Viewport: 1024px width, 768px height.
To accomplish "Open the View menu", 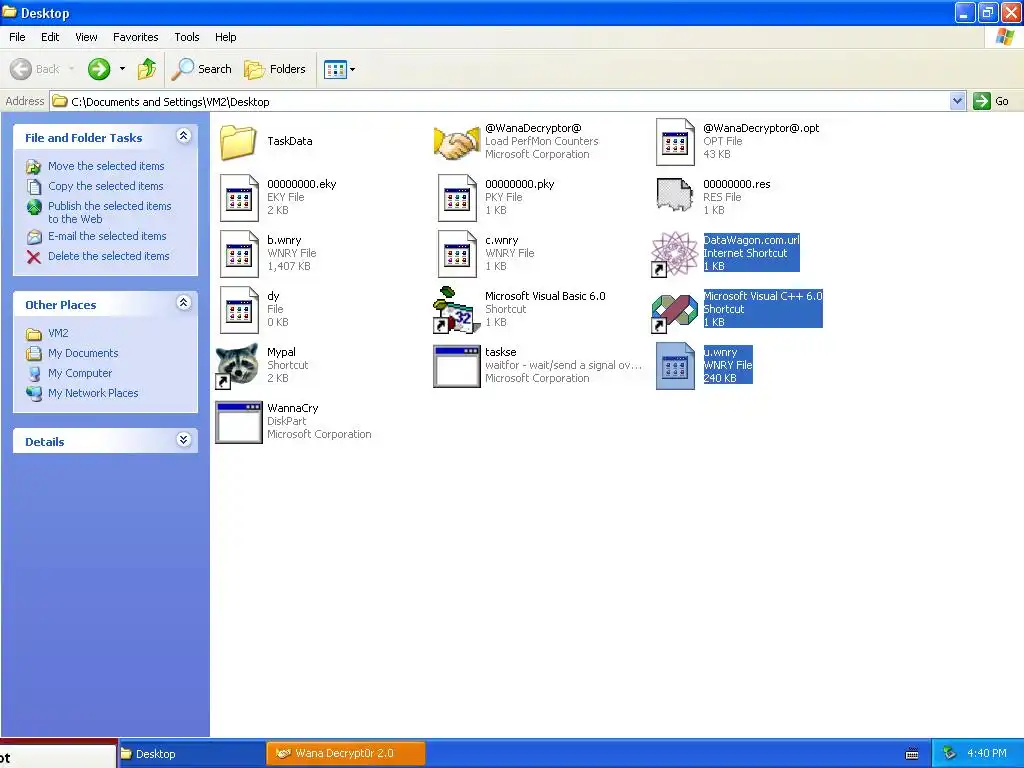I will tap(86, 37).
